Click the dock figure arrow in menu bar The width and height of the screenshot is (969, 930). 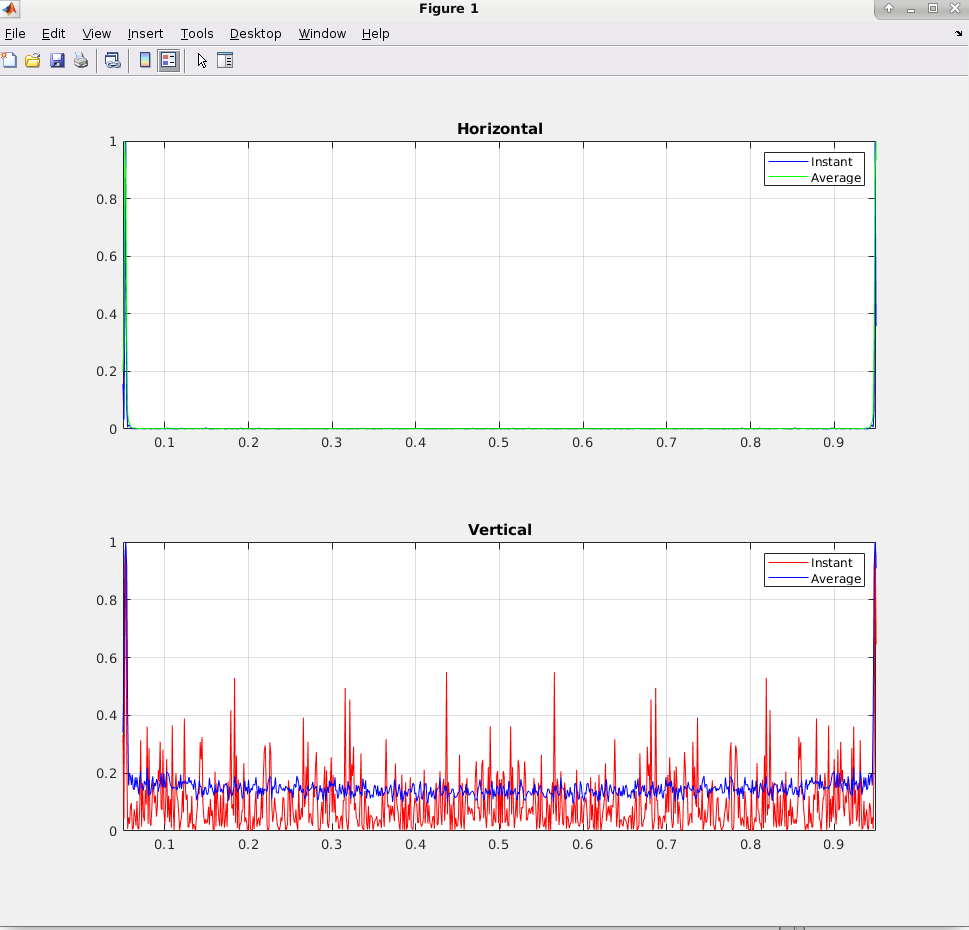coord(958,34)
